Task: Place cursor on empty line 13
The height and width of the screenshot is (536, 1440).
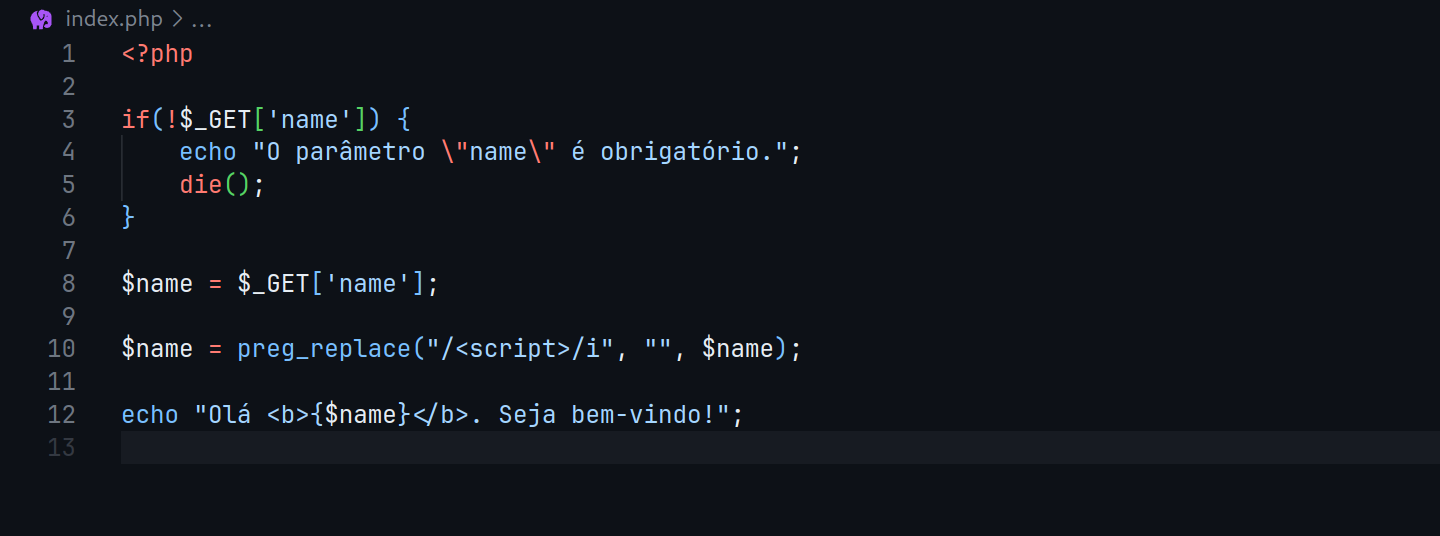Action: [600, 447]
